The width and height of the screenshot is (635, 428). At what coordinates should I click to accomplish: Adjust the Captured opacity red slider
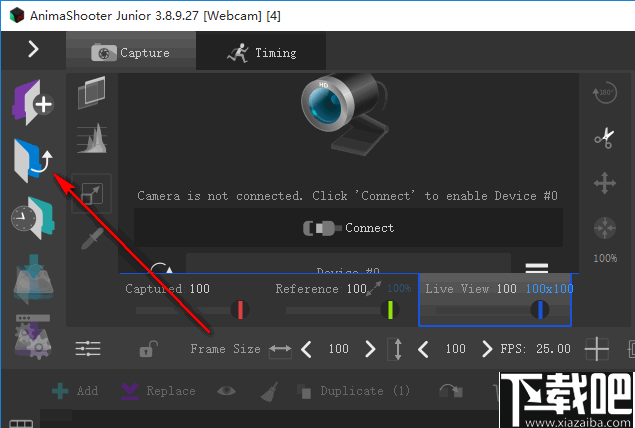pyautogui.click(x=240, y=310)
